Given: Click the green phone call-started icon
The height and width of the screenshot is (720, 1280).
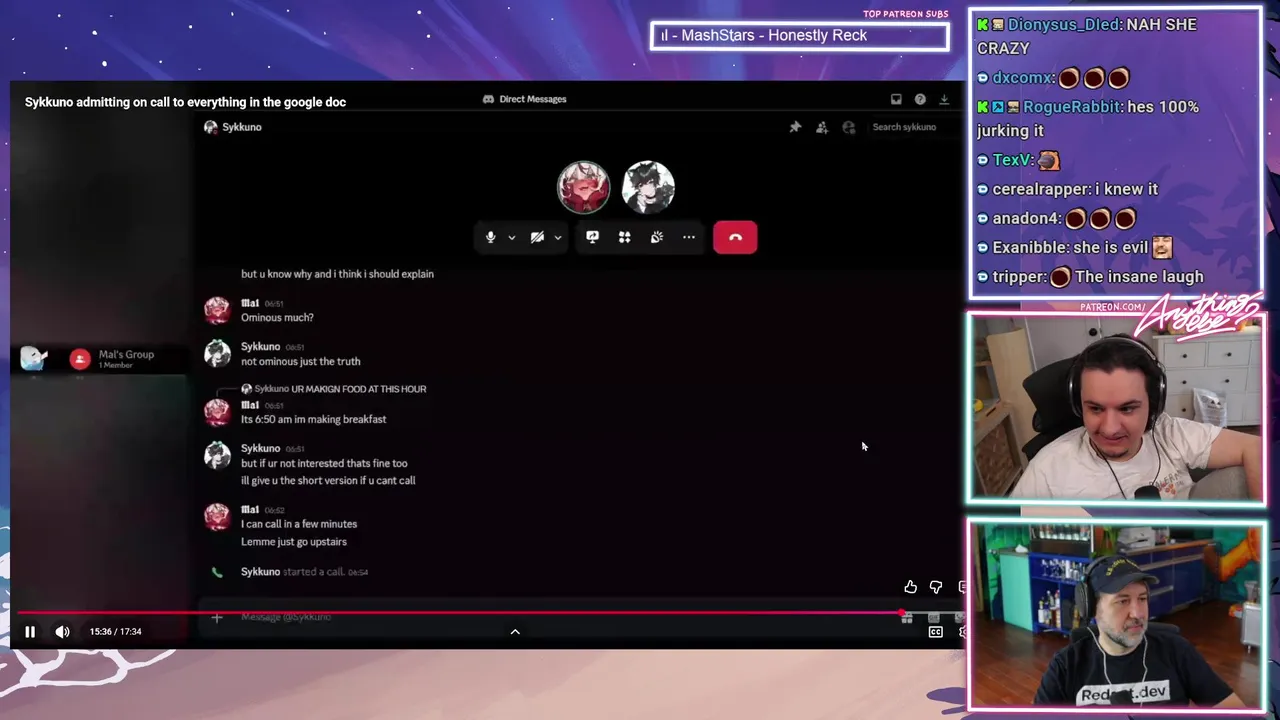Looking at the screenshot, I should coord(217,572).
